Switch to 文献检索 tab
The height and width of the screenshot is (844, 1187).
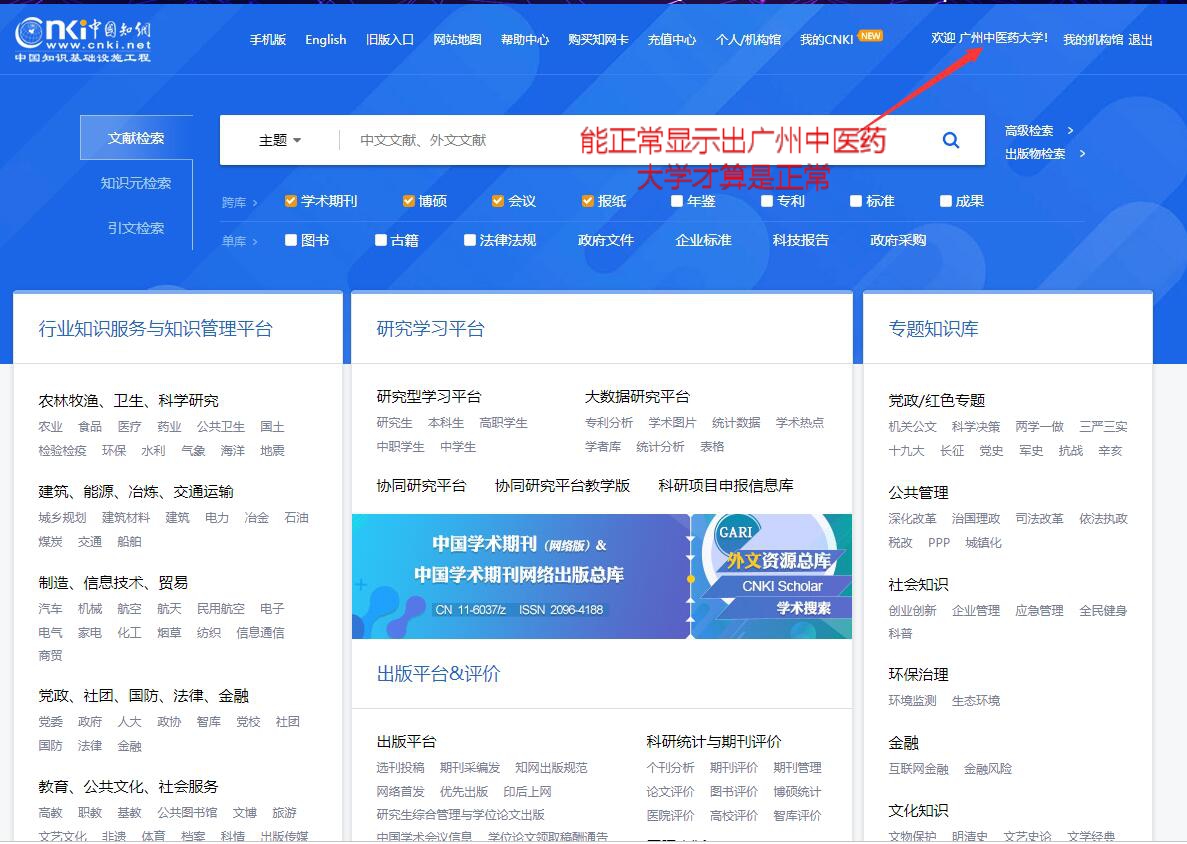click(136, 138)
